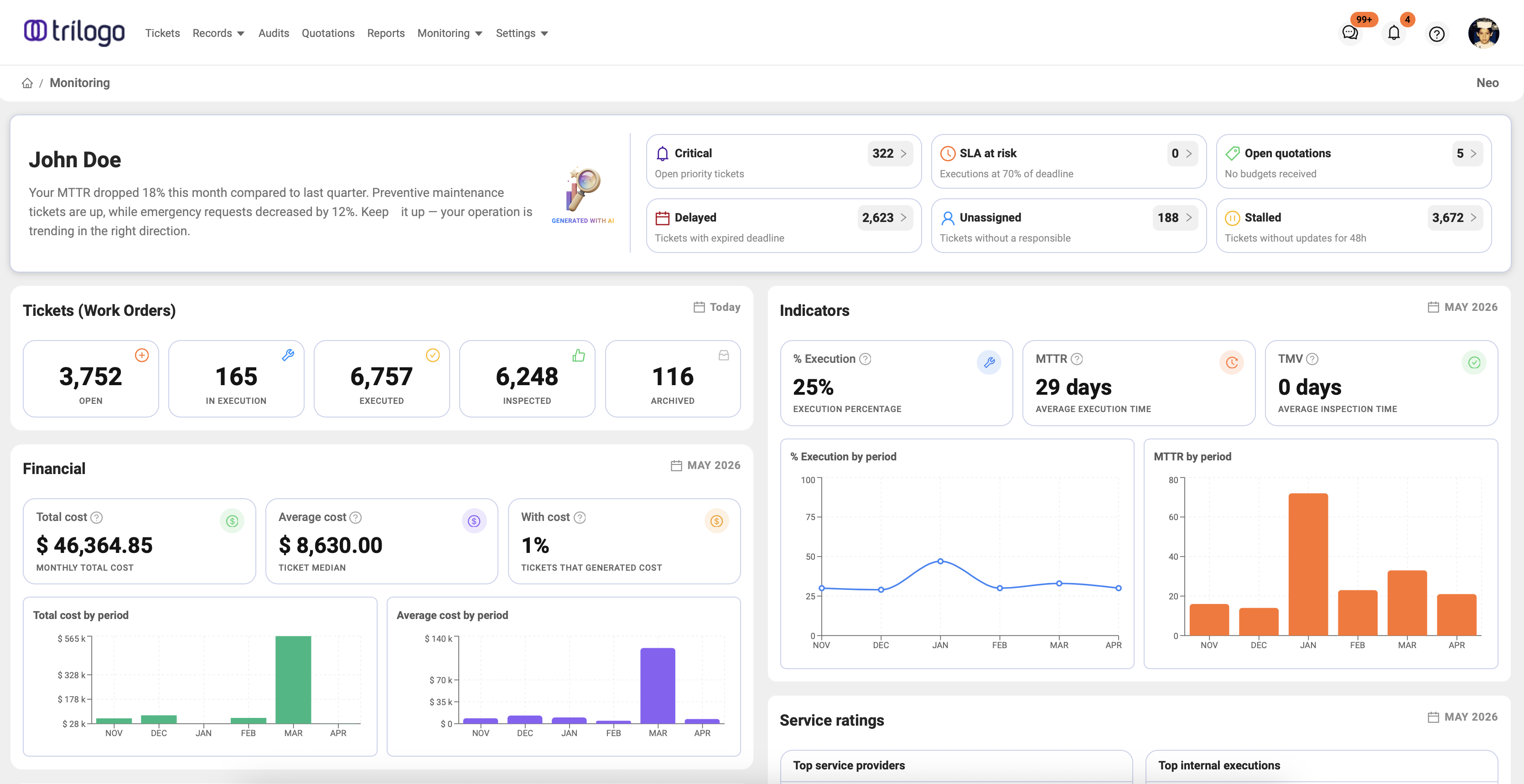Open the Delayed tickets count 2,623
Screen dimensions: 1524x784
click(x=885, y=217)
